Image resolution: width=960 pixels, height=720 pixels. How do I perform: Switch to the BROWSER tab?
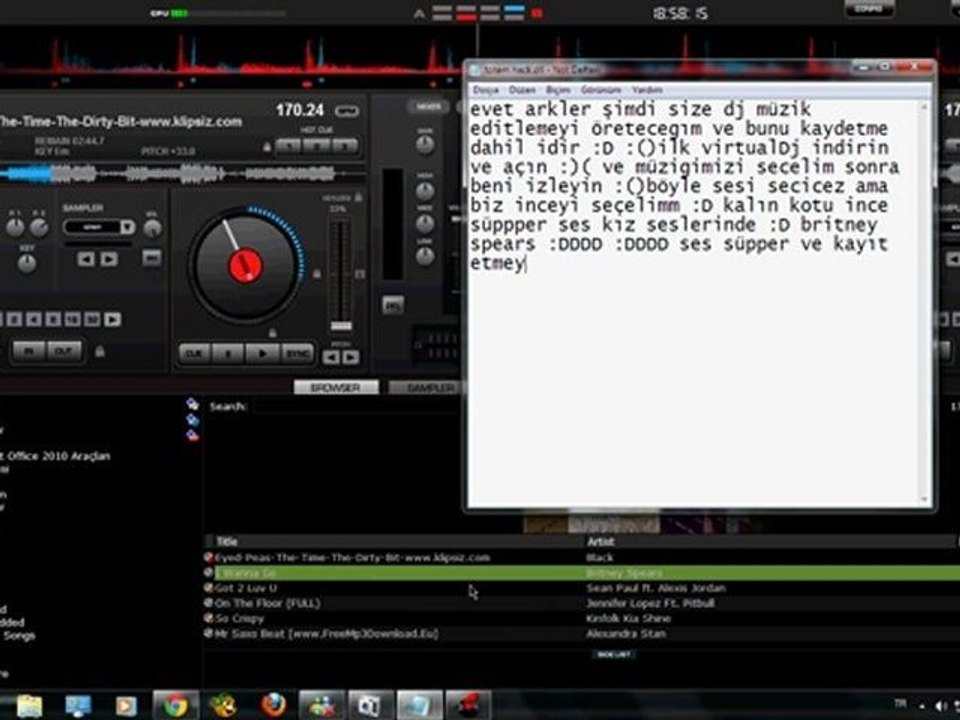click(x=336, y=388)
